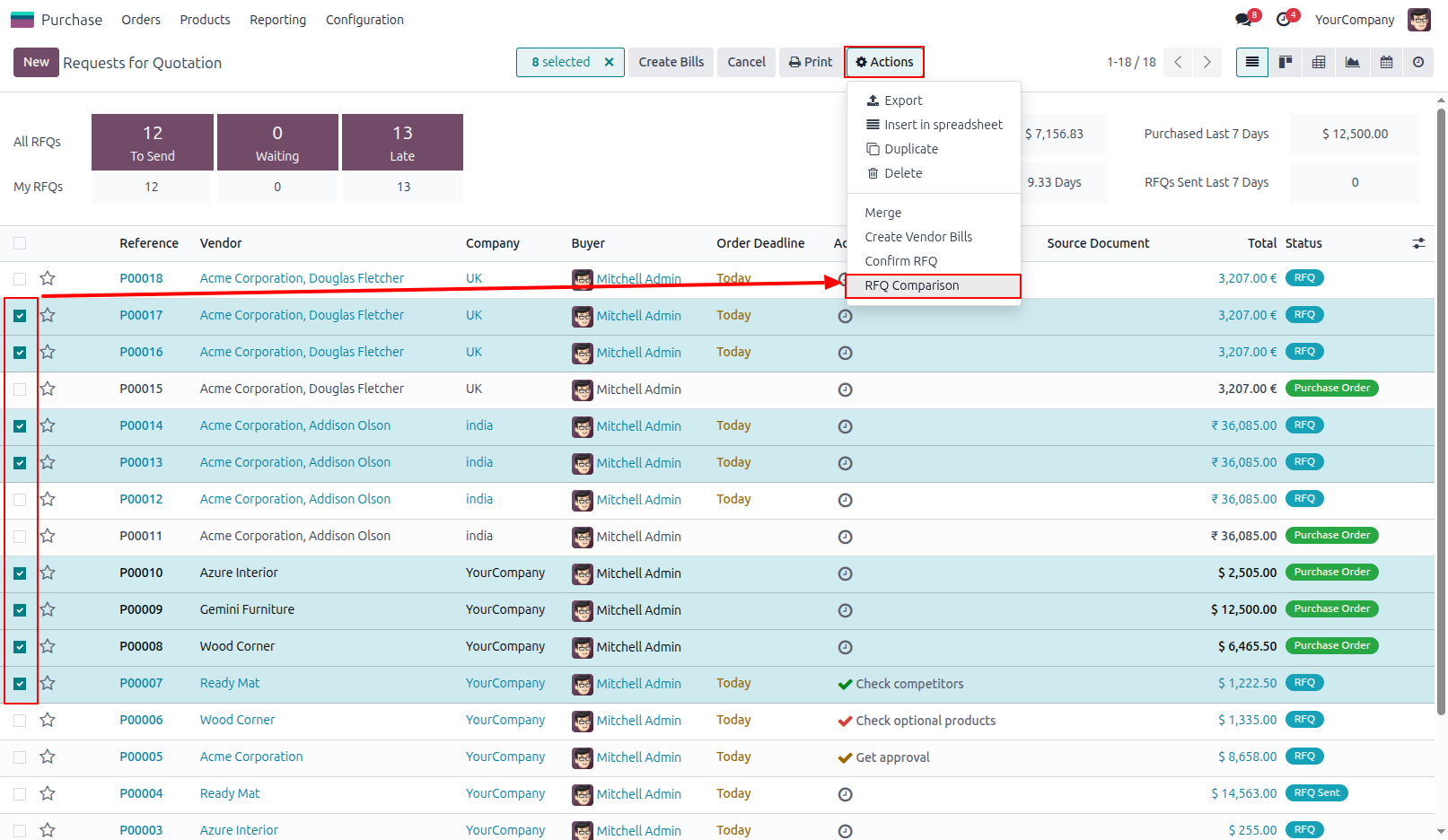Image resolution: width=1448 pixels, height=840 pixels.
Task: Open optional columns adjust icon
Action: click(1418, 243)
